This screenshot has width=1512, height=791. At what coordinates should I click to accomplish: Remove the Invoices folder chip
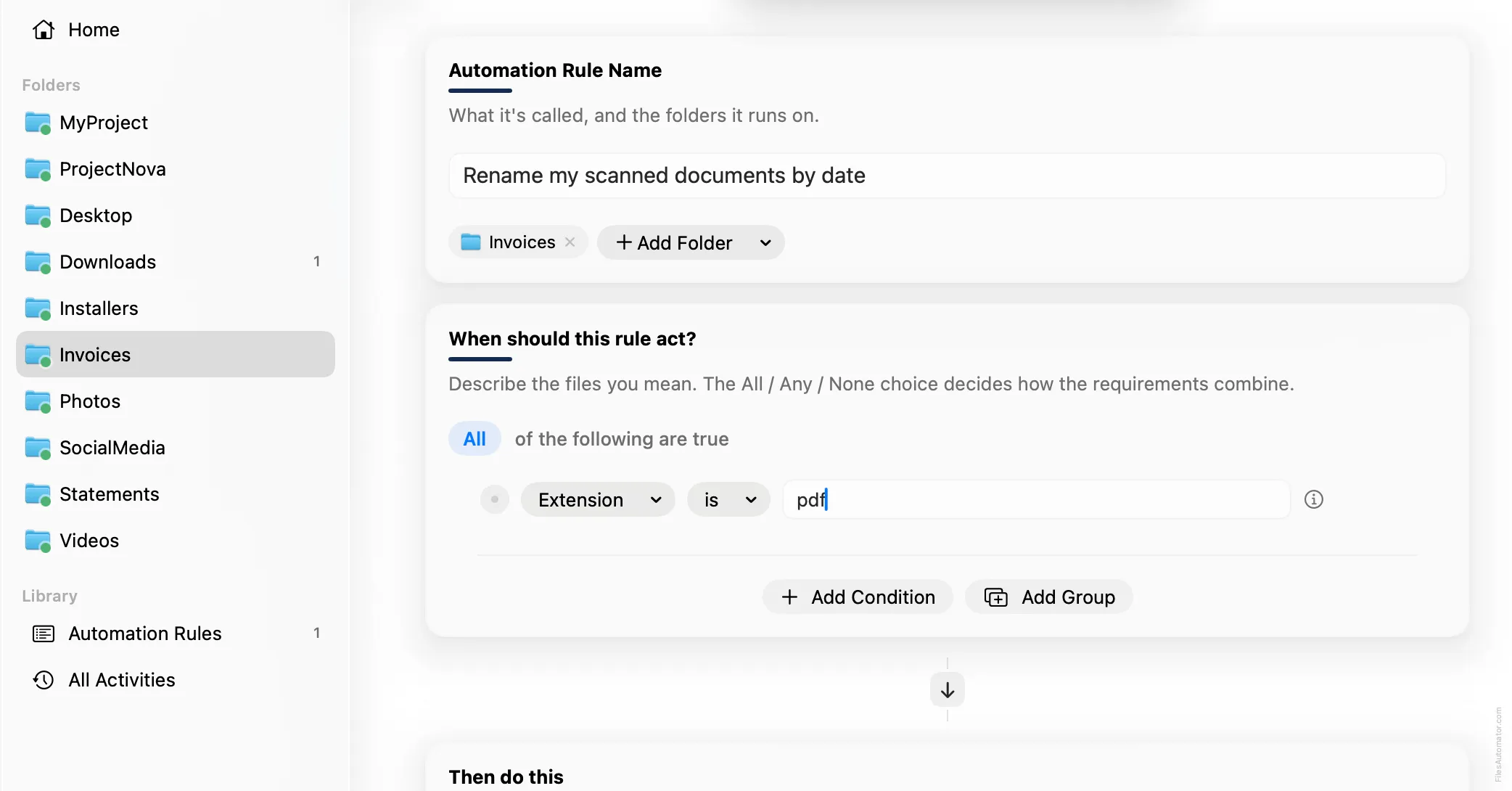(570, 242)
